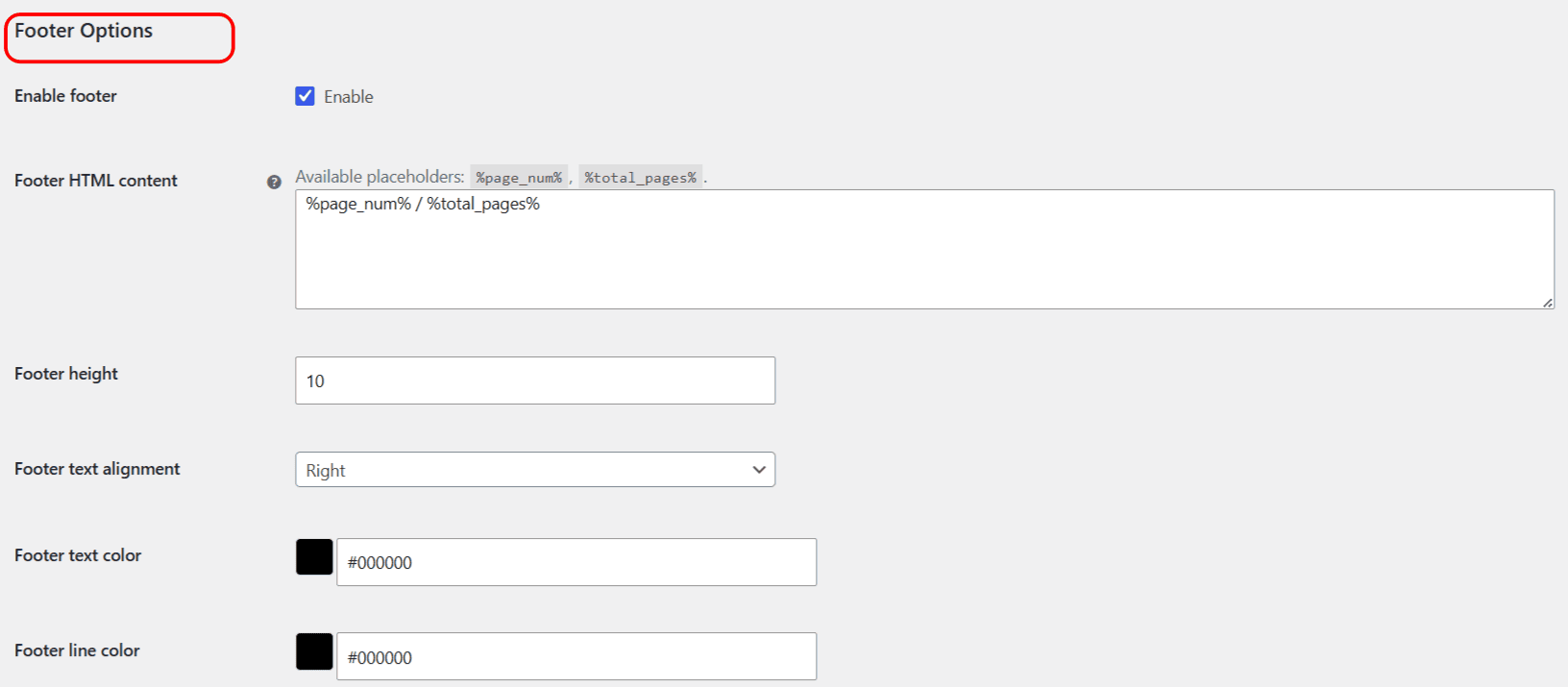Click the Footer HTML content textarea
The width and height of the screenshot is (1568, 687).
924,249
